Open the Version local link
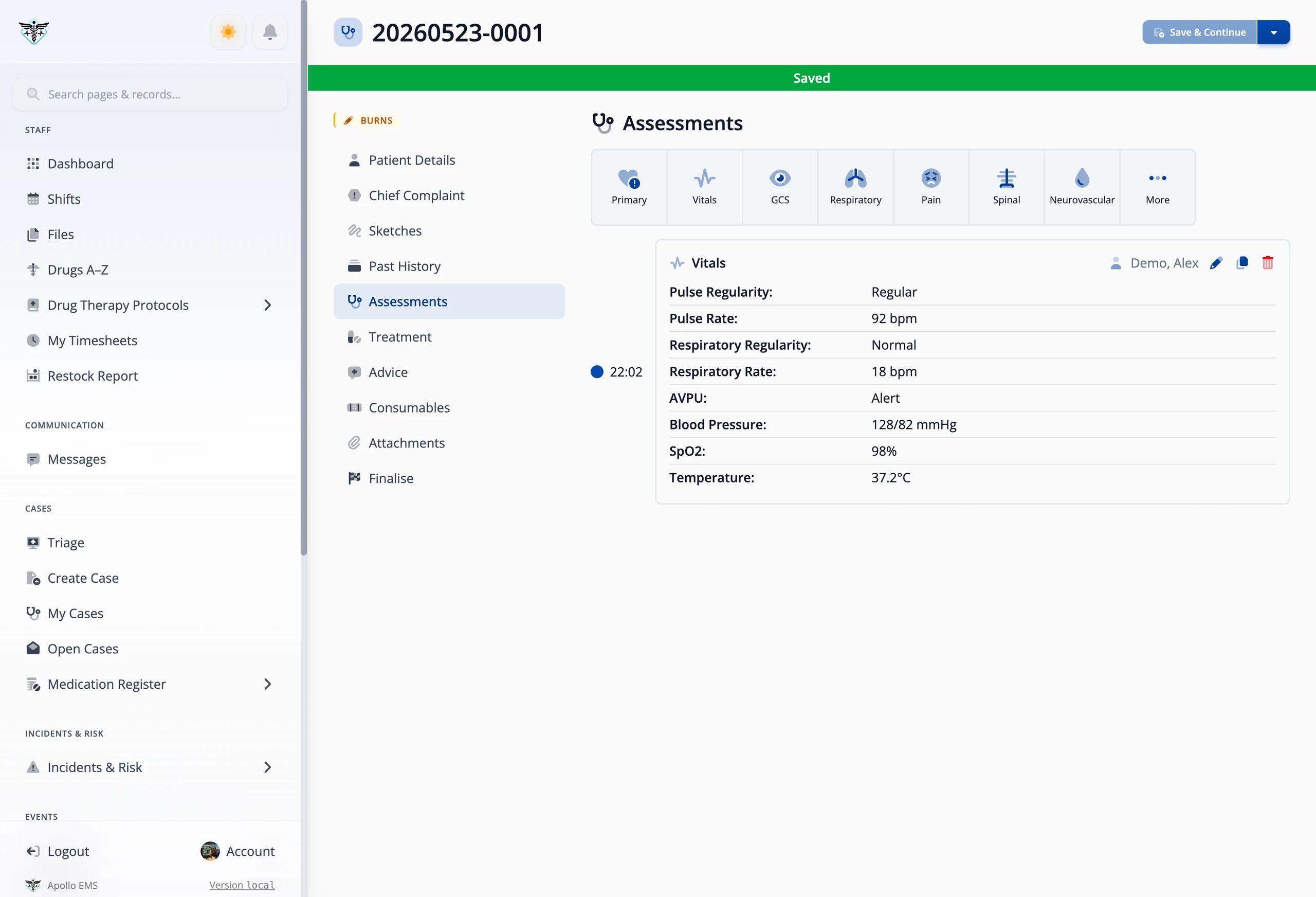The height and width of the screenshot is (897, 1316). (242, 885)
